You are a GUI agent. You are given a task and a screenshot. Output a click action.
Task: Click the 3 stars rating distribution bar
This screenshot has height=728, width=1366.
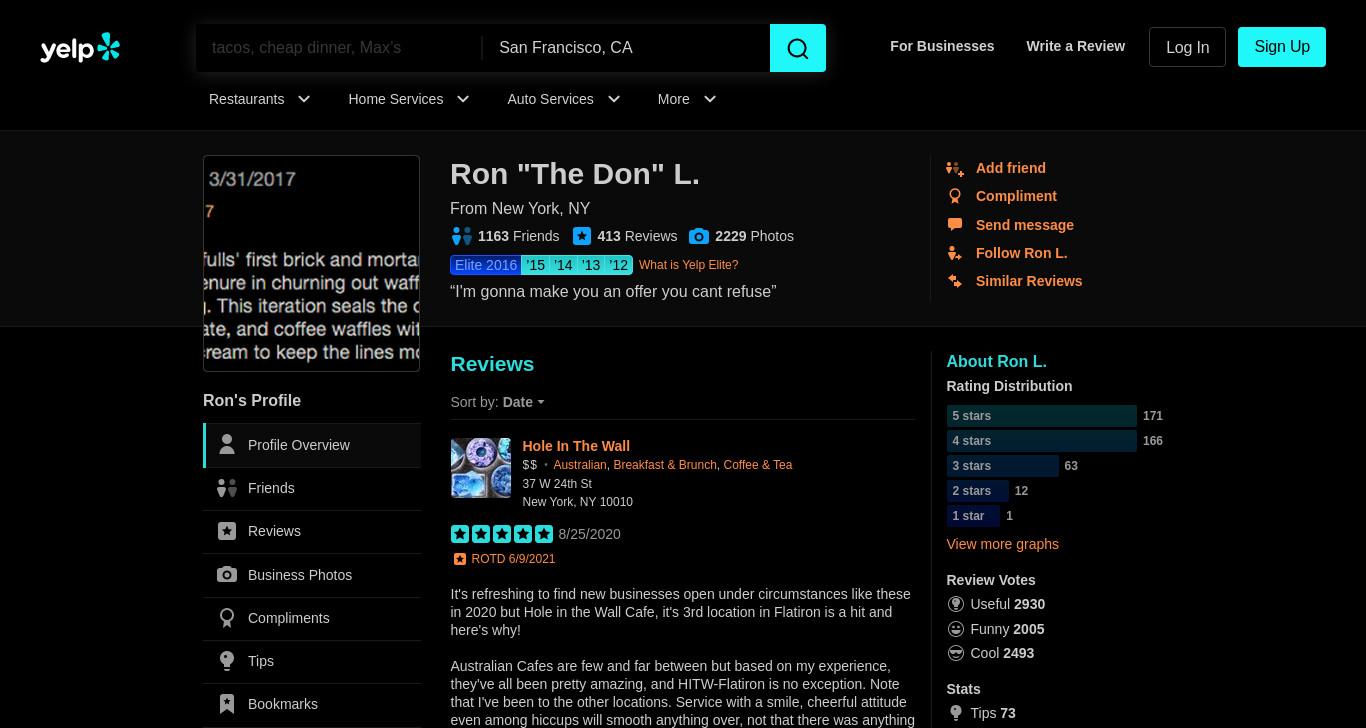1003,466
